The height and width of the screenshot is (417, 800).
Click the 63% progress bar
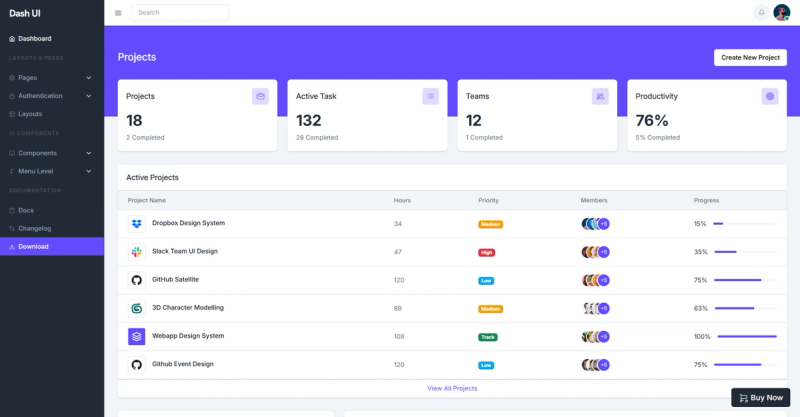[745, 308]
